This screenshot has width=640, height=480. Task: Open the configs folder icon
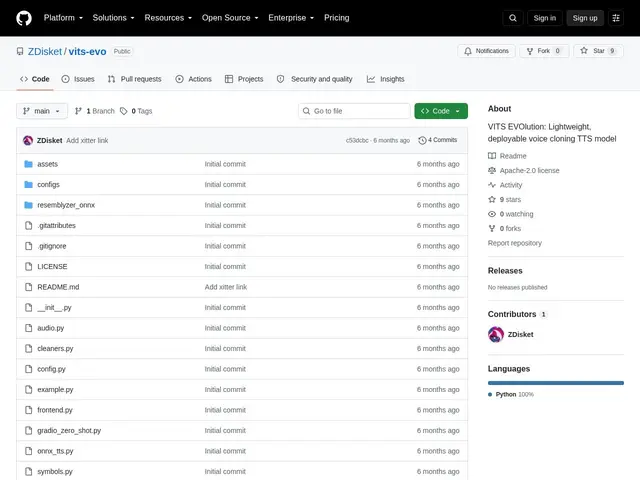(x=28, y=184)
